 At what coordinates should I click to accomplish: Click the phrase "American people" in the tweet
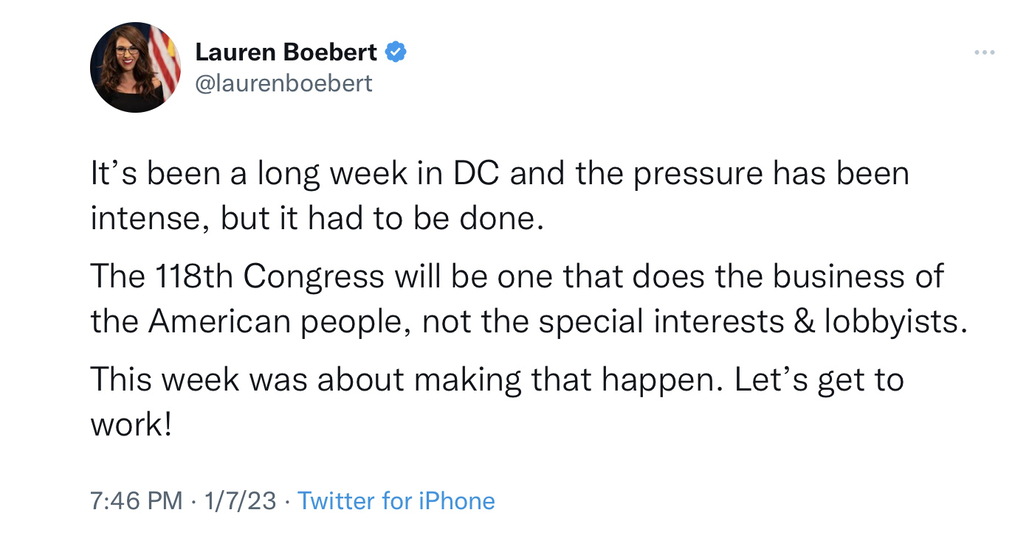pos(280,321)
